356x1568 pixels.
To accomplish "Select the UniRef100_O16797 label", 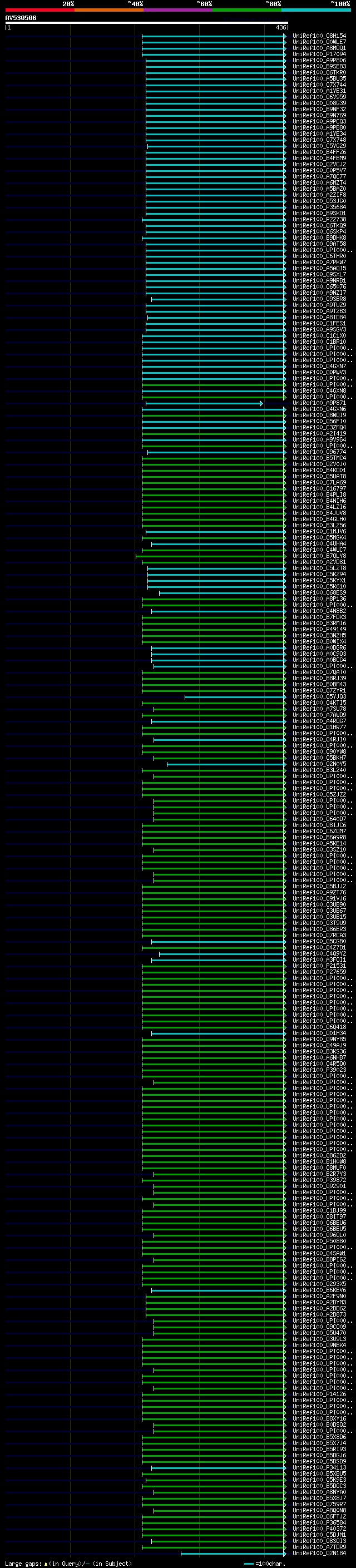I will point(319,488).
